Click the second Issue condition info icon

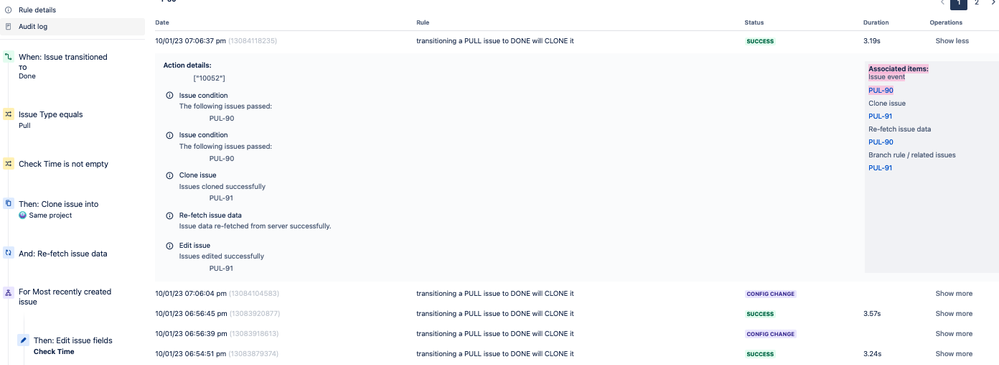(169, 135)
